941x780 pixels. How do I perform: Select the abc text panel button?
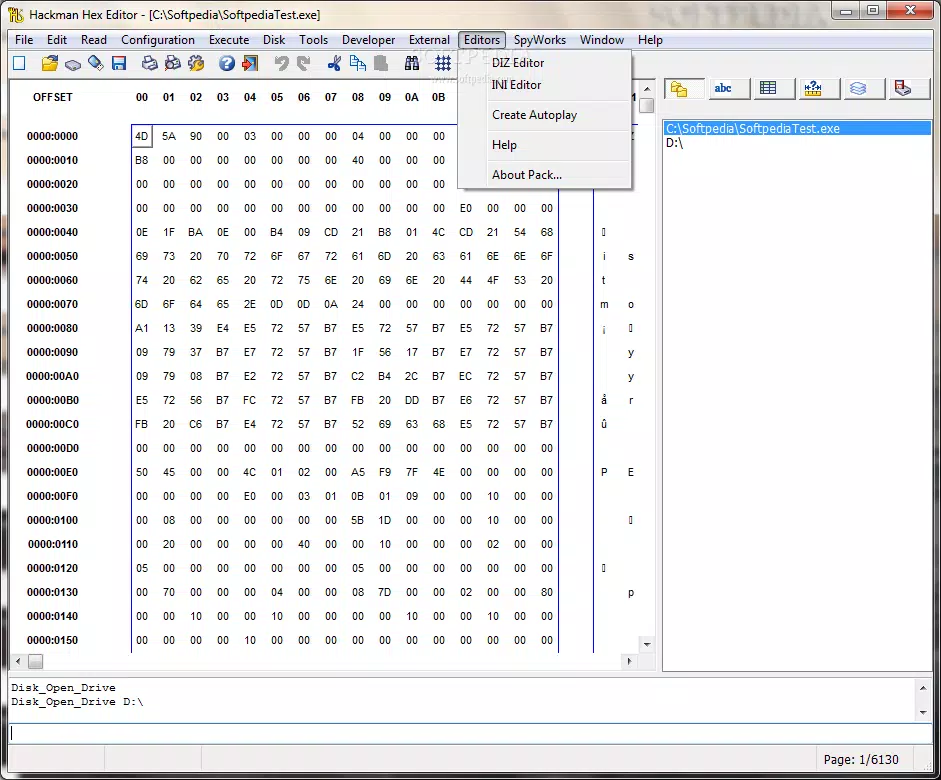[730, 89]
